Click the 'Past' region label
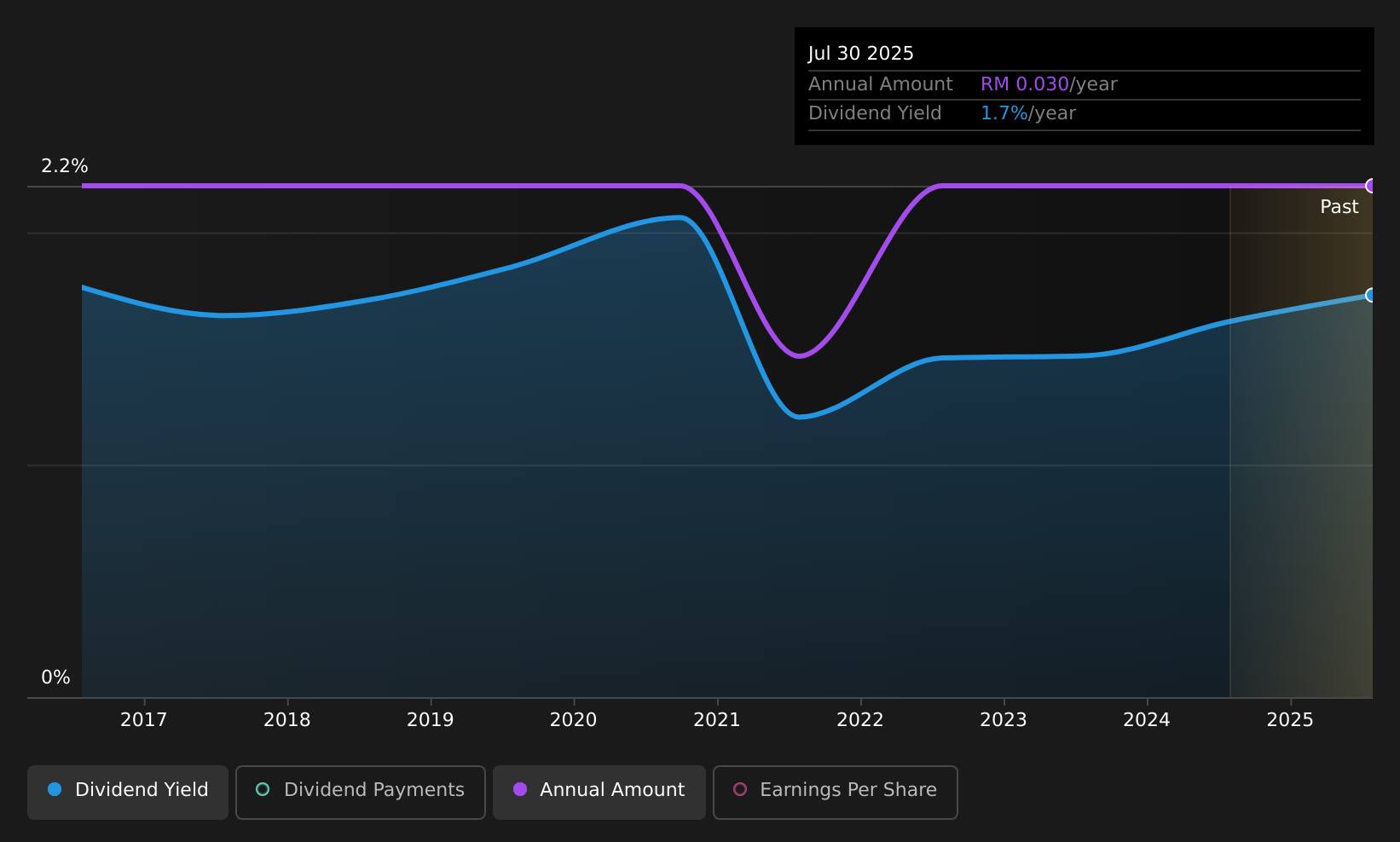The height and width of the screenshot is (842, 1400). [x=1339, y=207]
